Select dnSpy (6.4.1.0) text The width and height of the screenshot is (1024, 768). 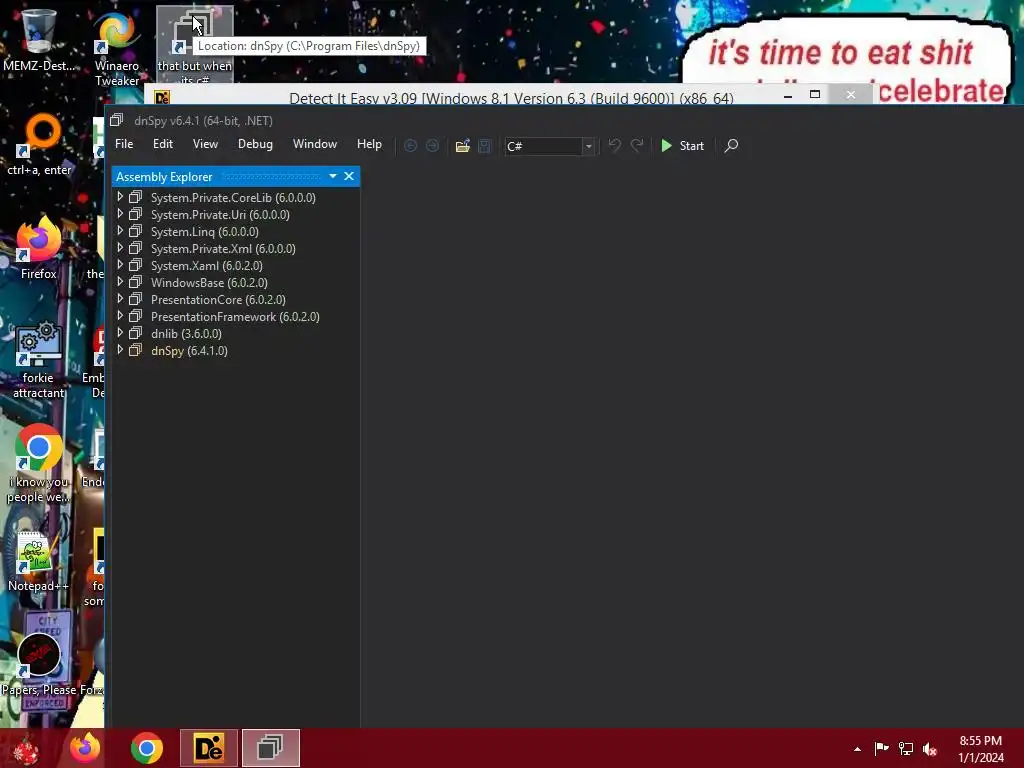coord(189,350)
